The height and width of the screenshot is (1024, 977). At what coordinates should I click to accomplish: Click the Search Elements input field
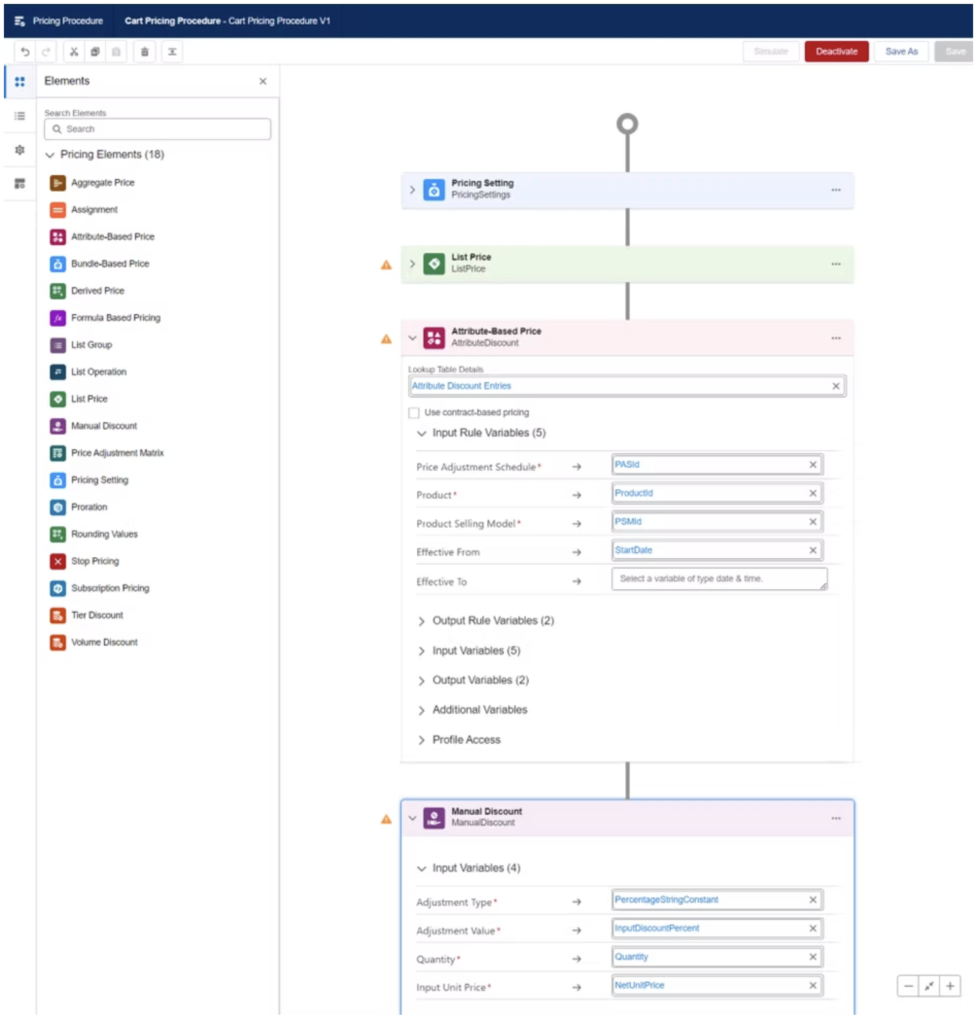157,129
